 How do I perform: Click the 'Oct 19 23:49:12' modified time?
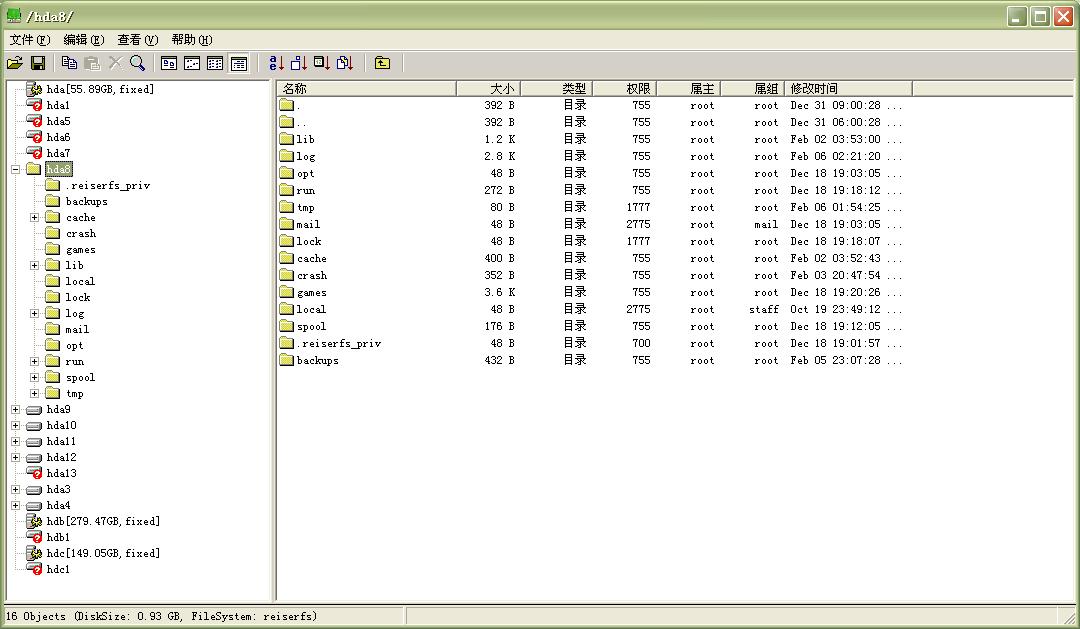click(835, 310)
